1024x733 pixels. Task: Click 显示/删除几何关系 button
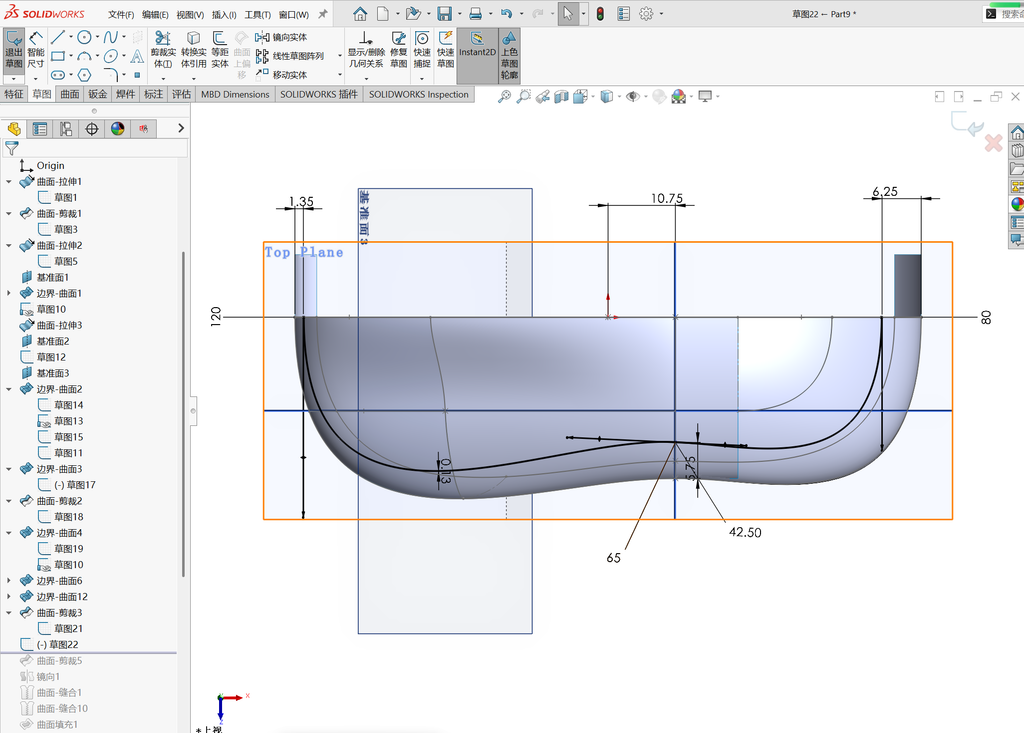[366, 49]
